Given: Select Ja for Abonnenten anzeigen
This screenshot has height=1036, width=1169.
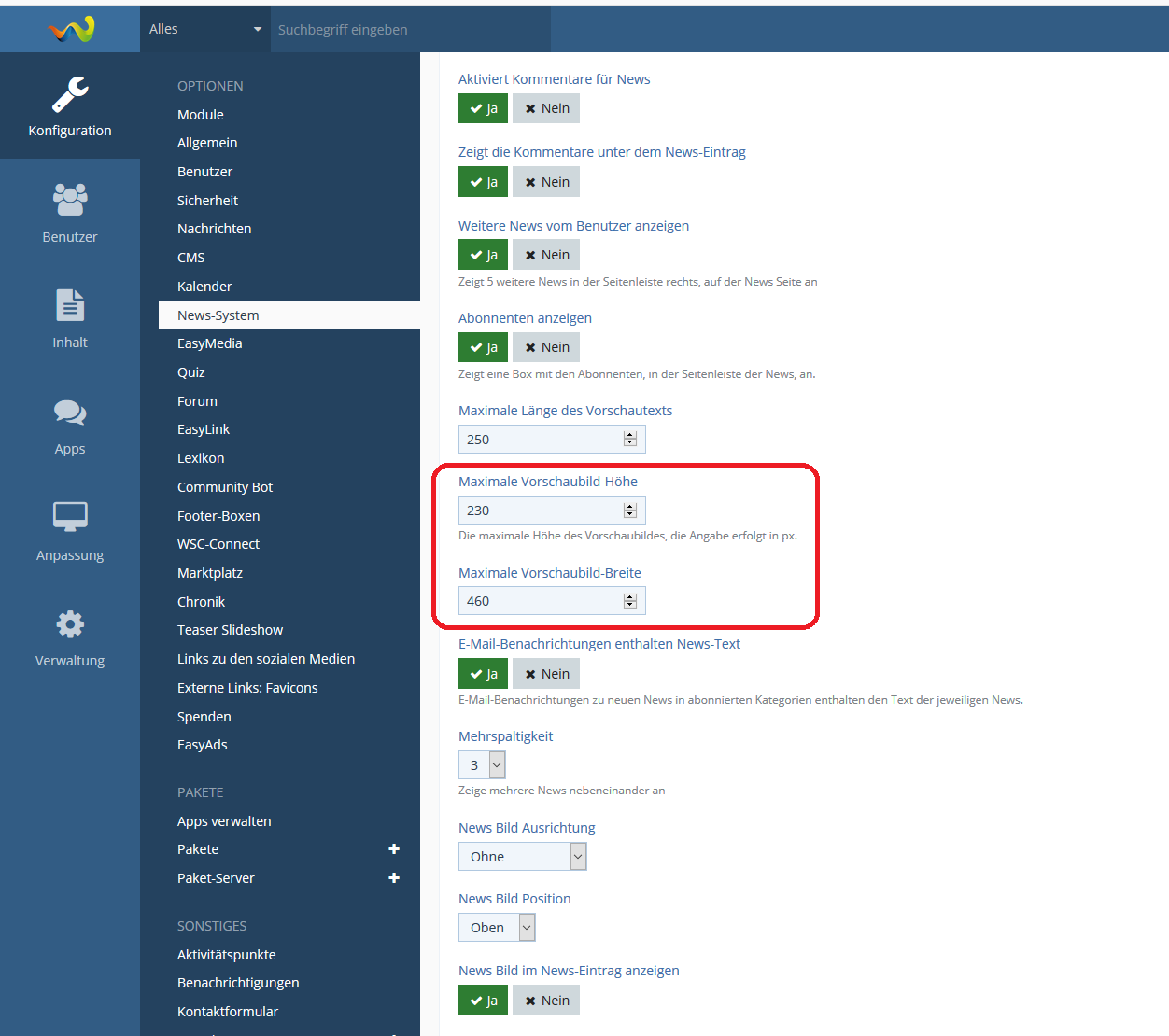Looking at the screenshot, I should 483,347.
